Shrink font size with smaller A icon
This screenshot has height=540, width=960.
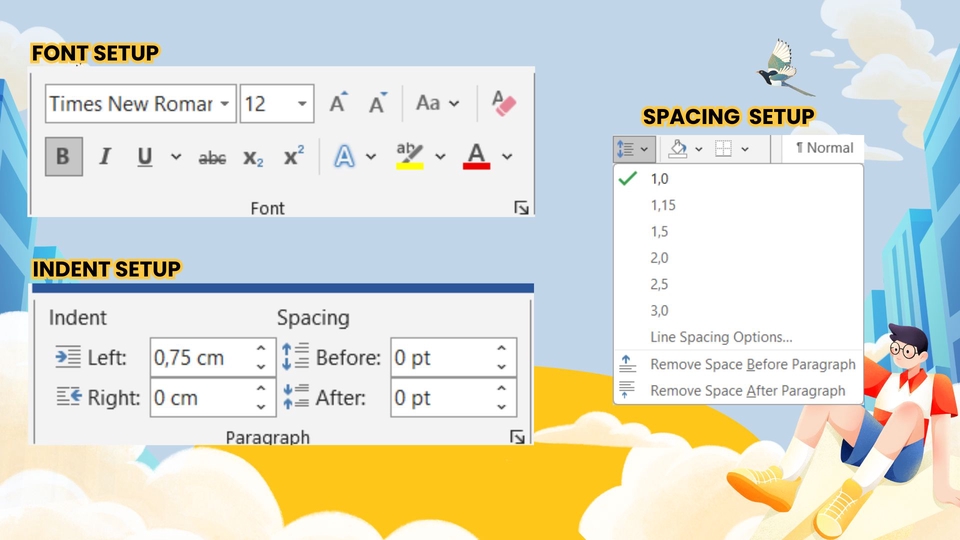[x=377, y=103]
